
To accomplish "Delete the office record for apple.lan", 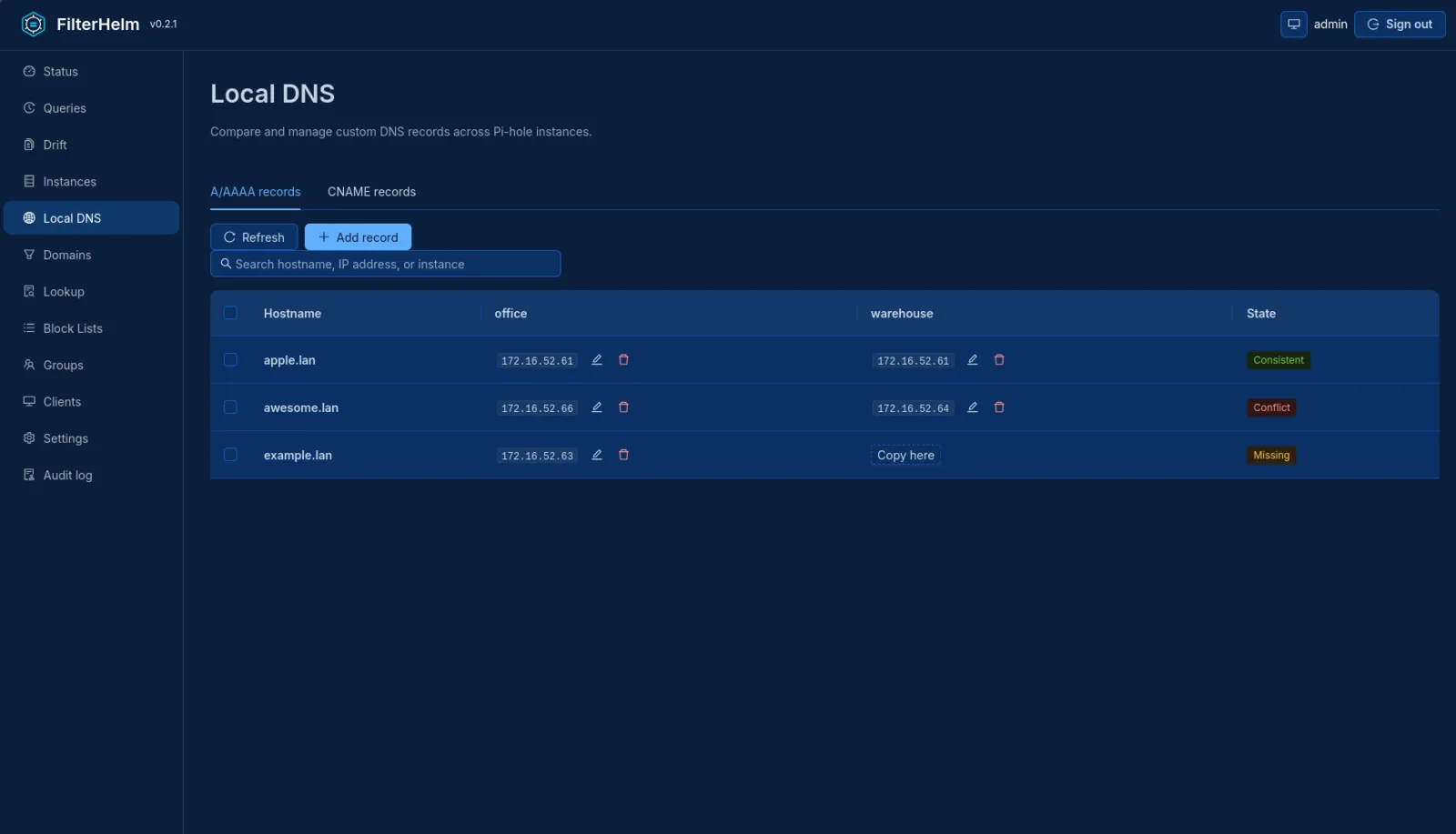I will (623, 360).
